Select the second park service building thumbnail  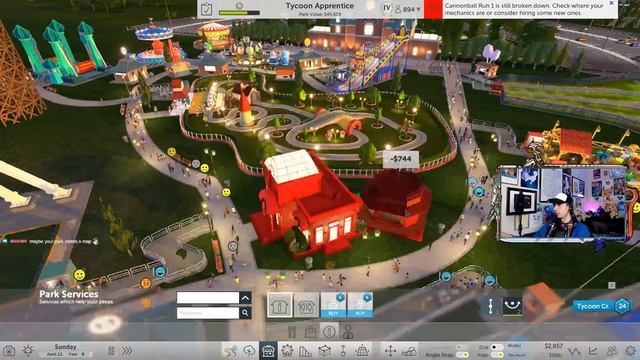click(x=306, y=305)
